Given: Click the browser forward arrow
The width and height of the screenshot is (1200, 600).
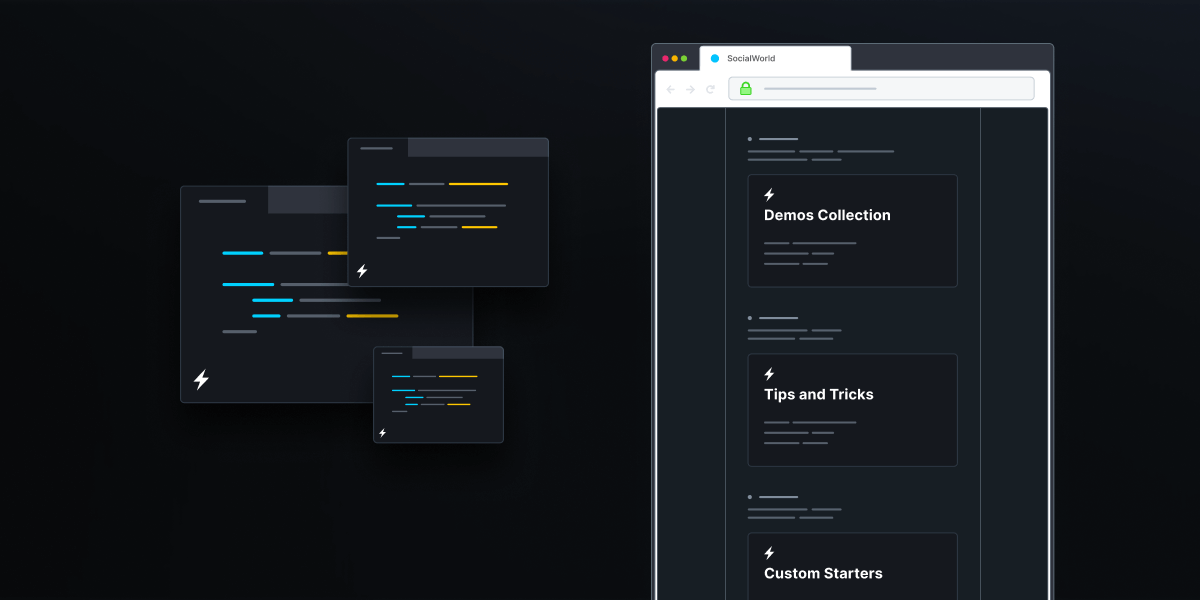Looking at the screenshot, I should pyautogui.click(x=690, y=89).
